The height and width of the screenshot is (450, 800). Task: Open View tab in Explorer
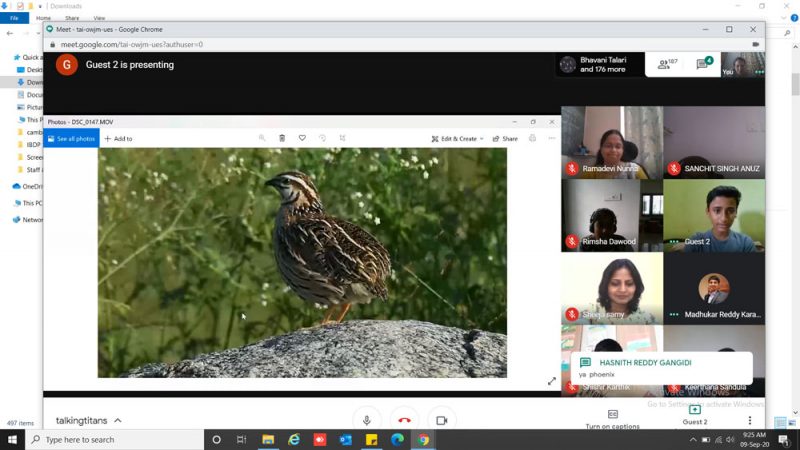click(99, 18)
